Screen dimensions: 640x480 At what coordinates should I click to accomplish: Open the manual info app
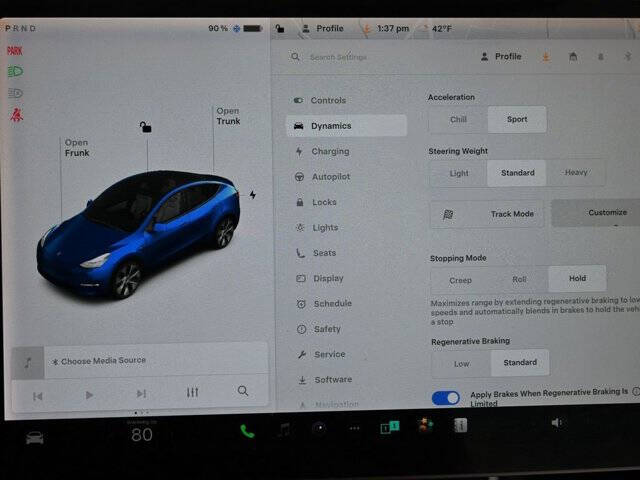[460, 426]
